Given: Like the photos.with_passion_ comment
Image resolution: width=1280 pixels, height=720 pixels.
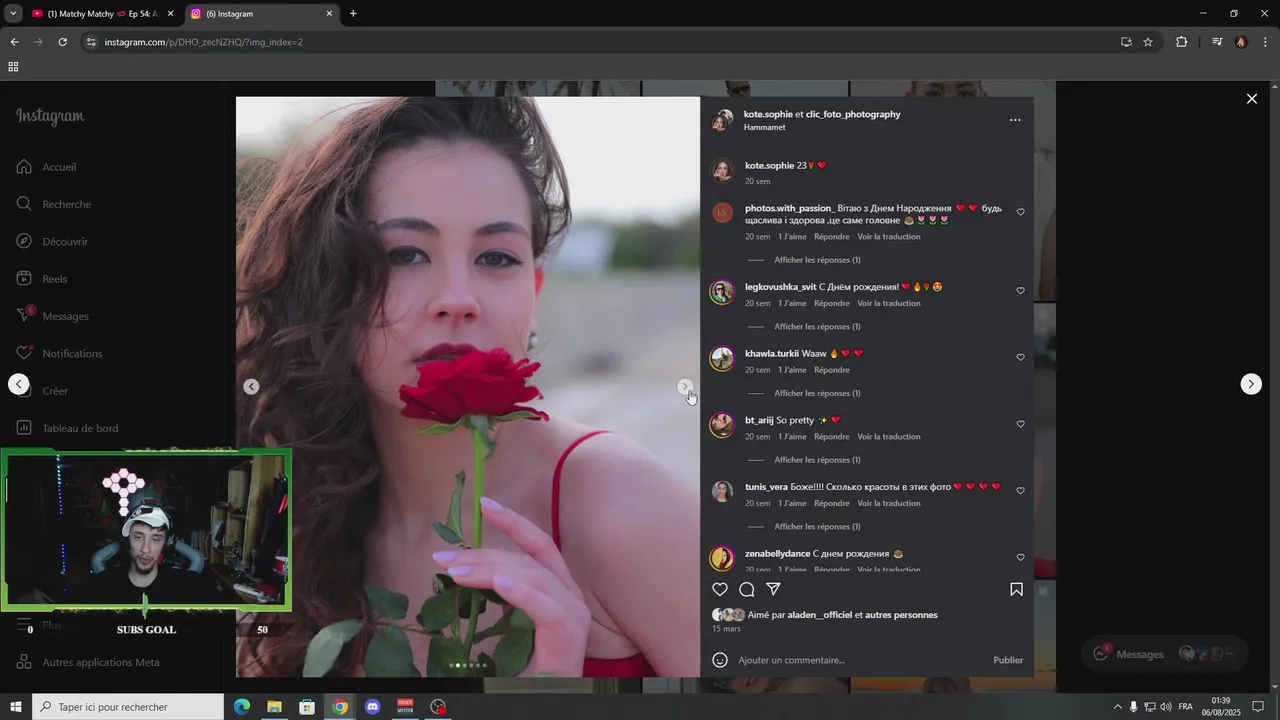Looking at the screenshot, I should coord(1020,212).
